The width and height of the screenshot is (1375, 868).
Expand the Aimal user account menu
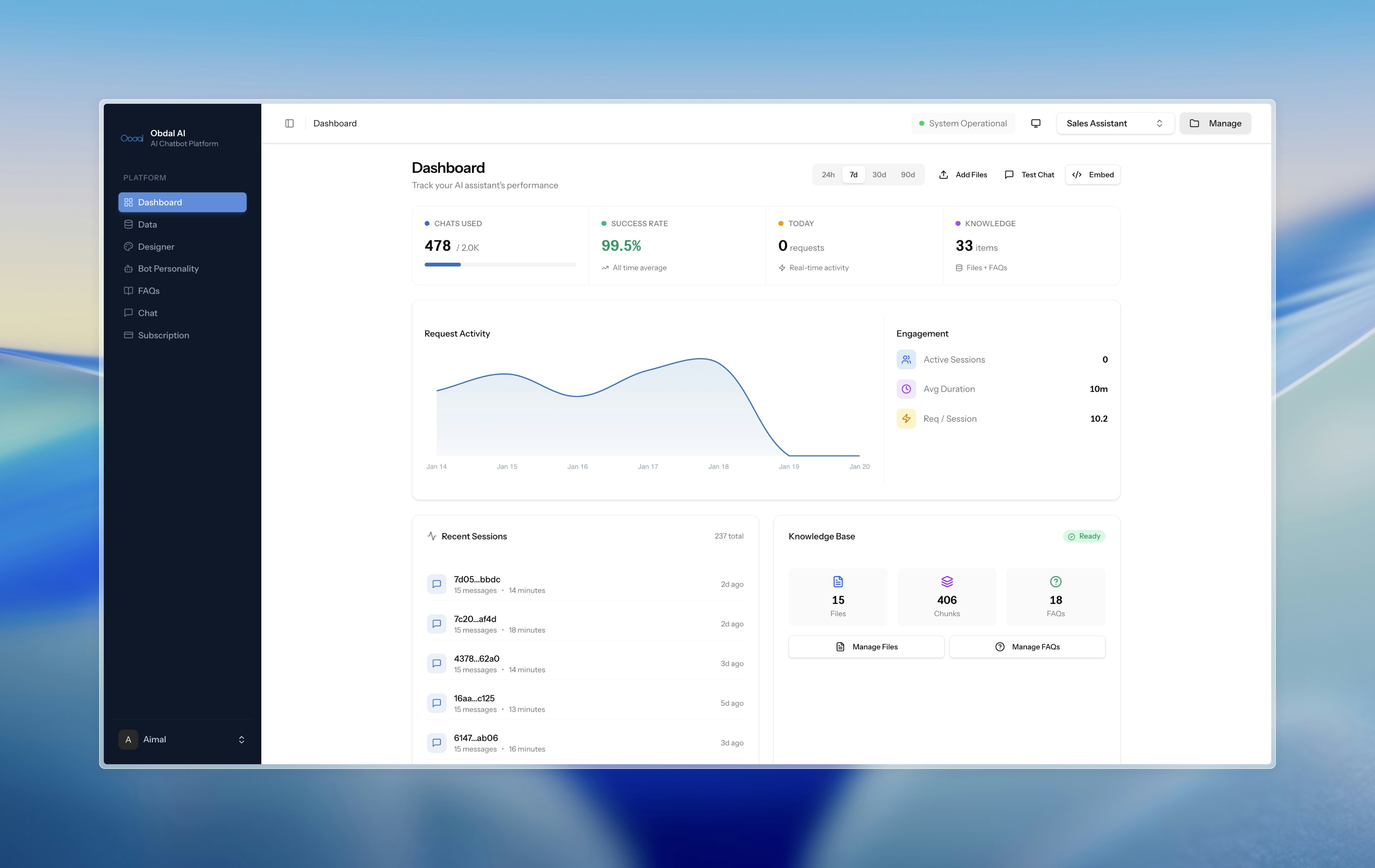click(182, 740)
